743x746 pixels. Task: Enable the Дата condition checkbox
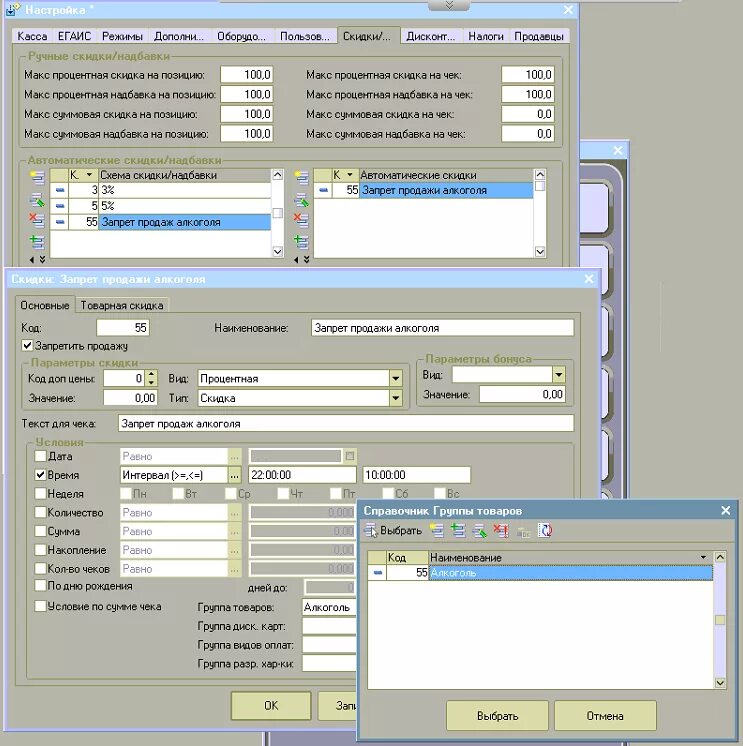[x=40, y=456]
